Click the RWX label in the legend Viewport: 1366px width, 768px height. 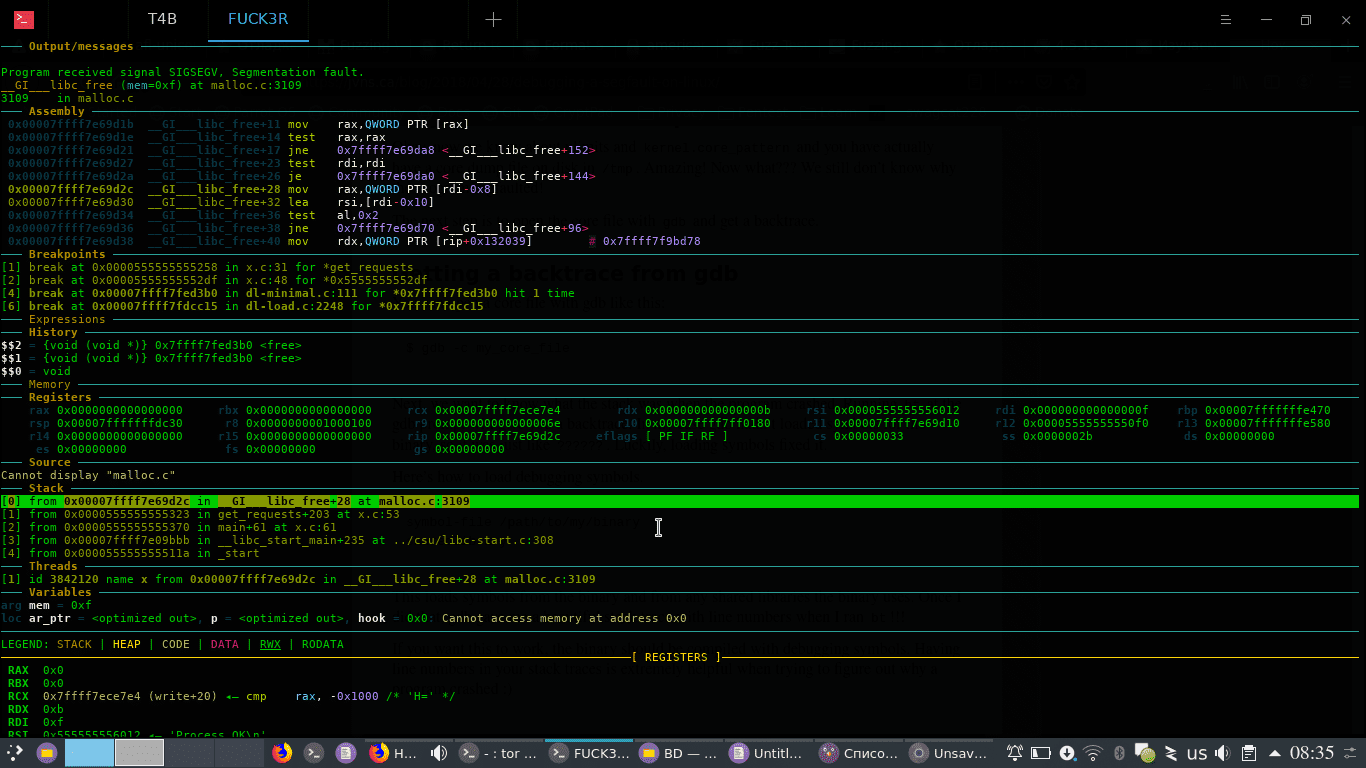(270, 644)
